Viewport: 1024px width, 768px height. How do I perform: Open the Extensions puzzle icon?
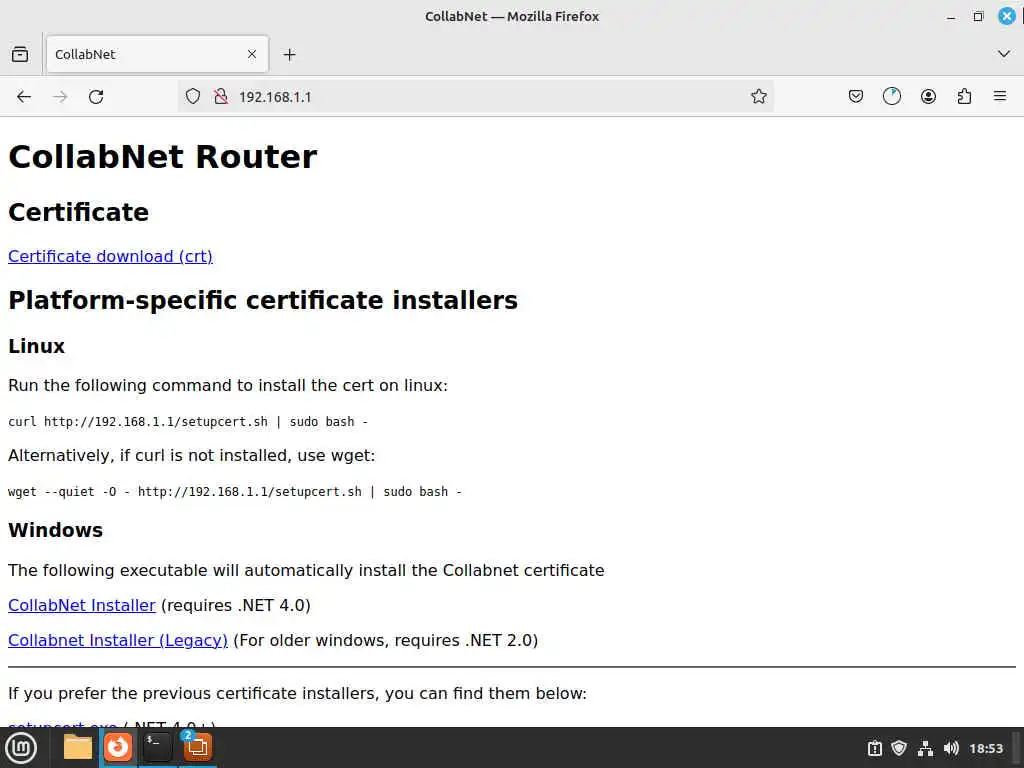click(x=964, y=97)
